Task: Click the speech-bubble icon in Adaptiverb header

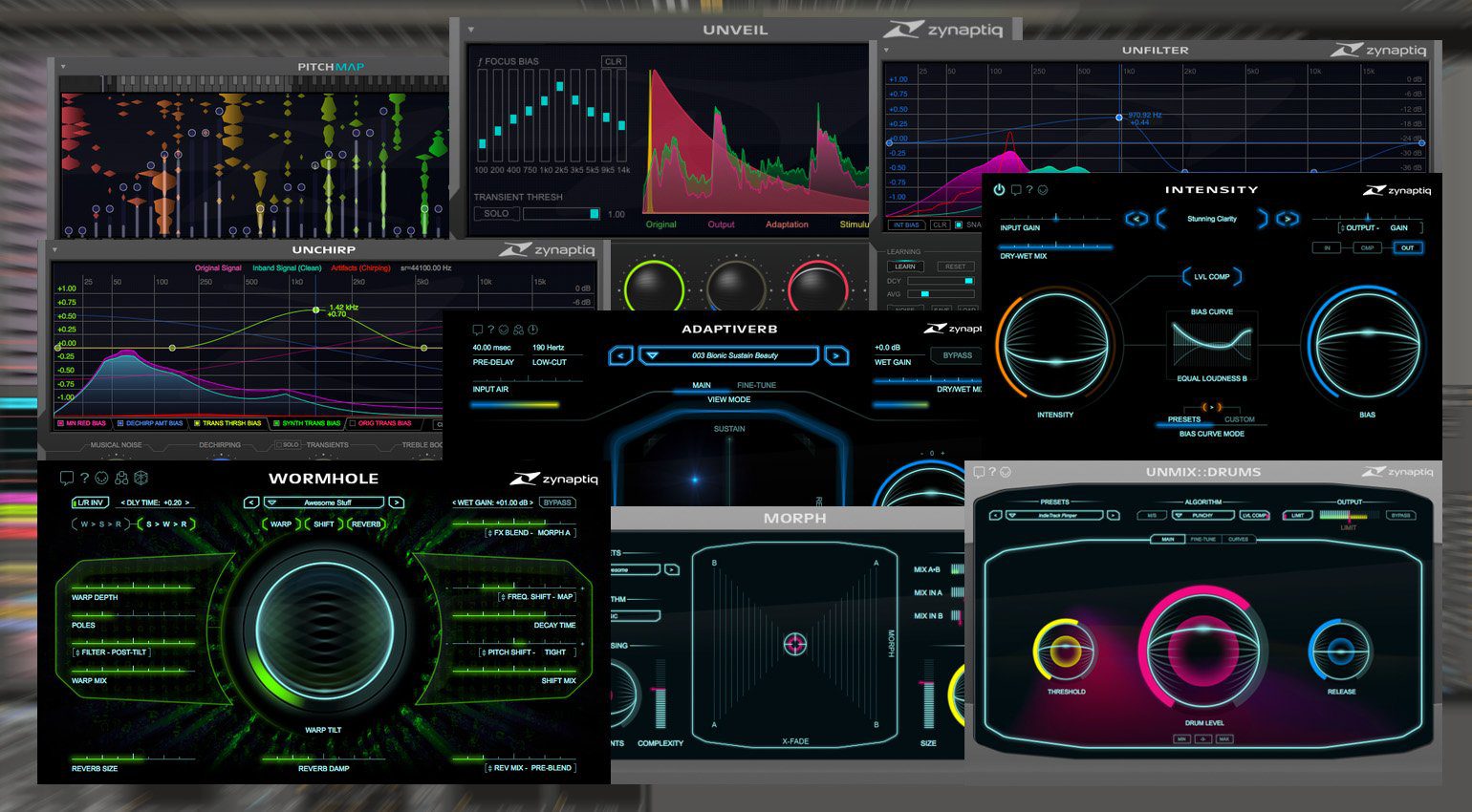Action: (x=478, y=330)
